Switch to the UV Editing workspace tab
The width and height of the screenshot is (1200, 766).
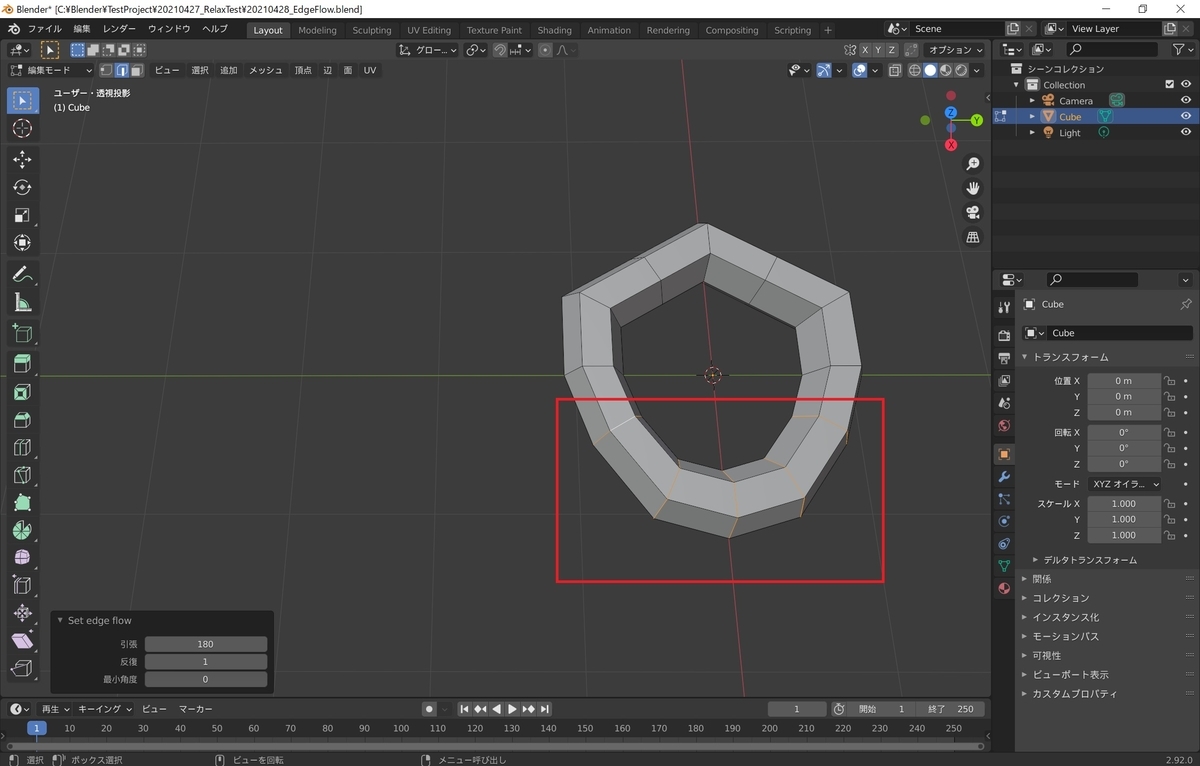[x=429, y=30]
